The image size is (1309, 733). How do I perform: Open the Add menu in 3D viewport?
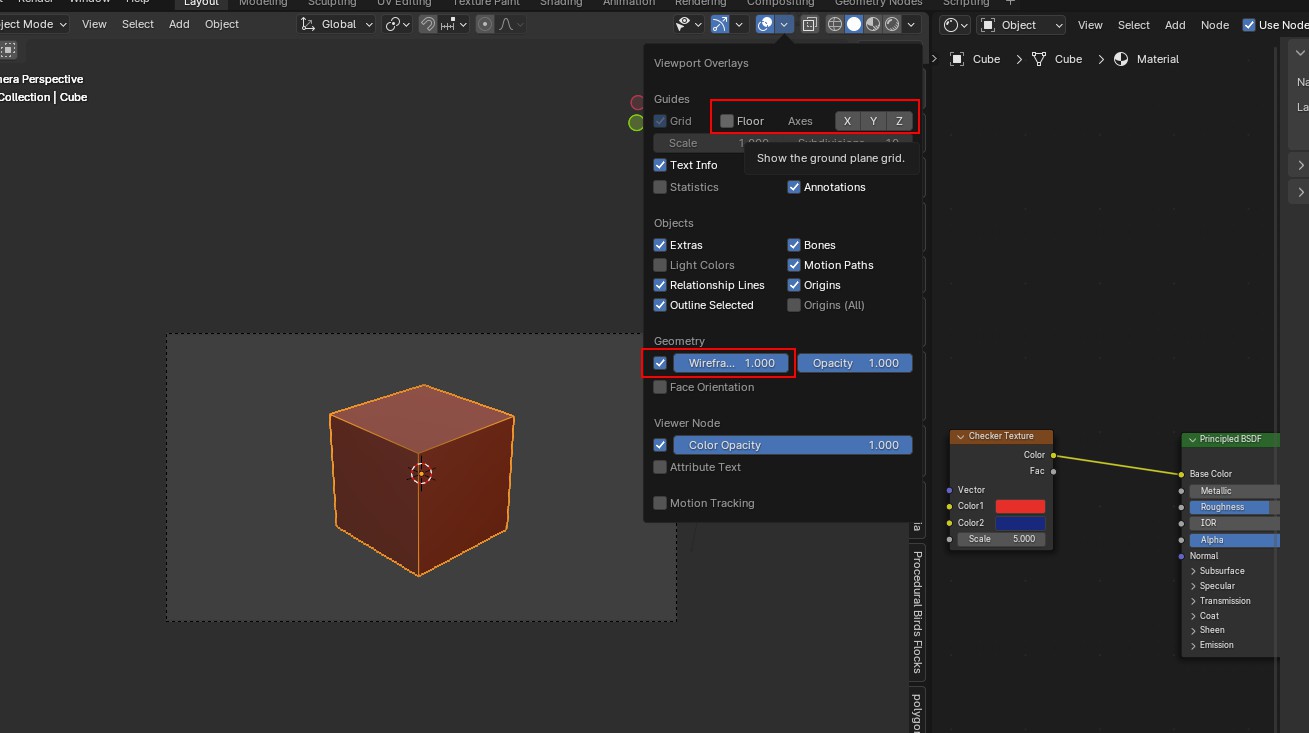click(179, 24)
